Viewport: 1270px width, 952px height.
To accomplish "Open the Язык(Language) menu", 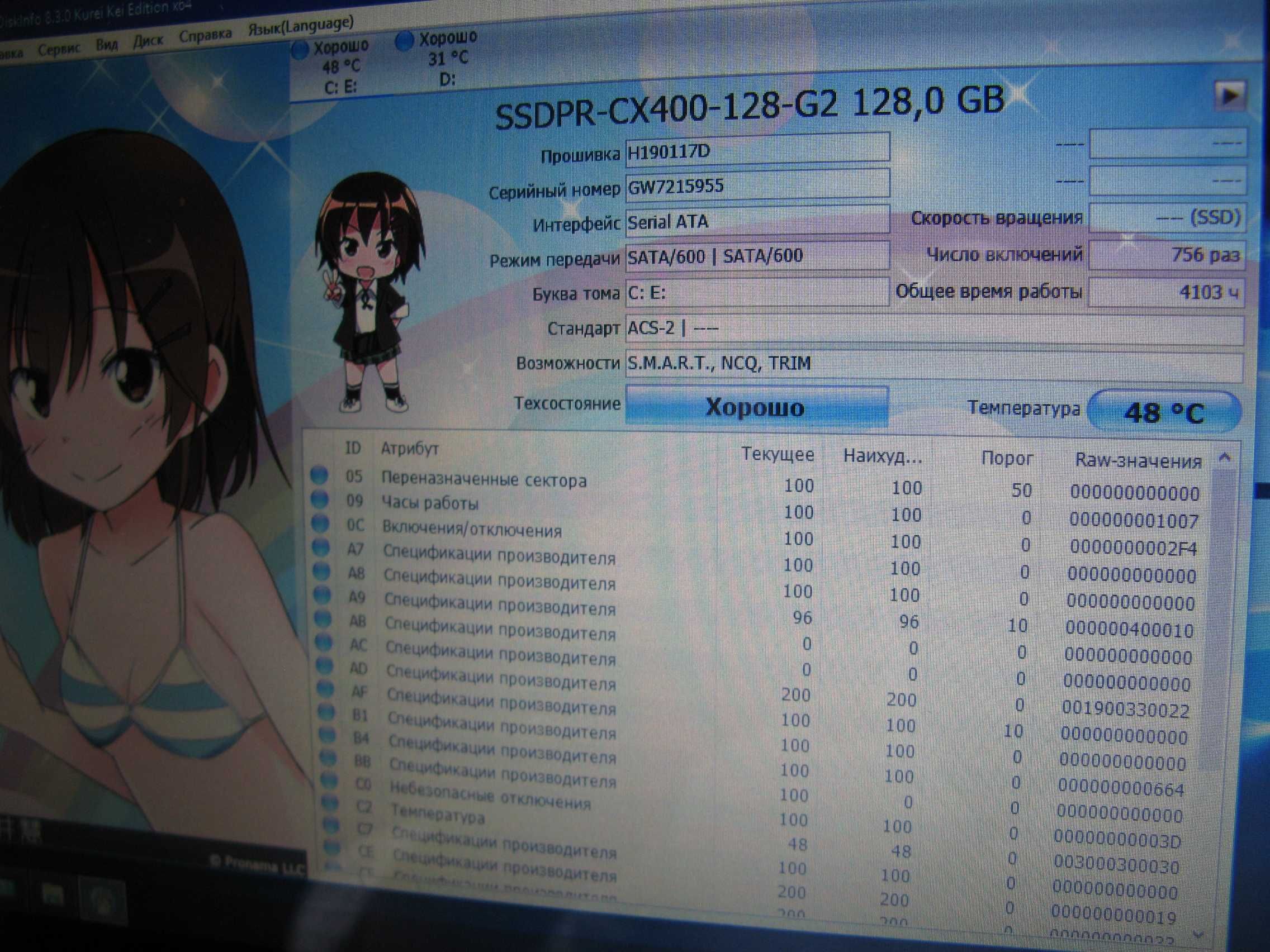I will [x=300, y=26].
